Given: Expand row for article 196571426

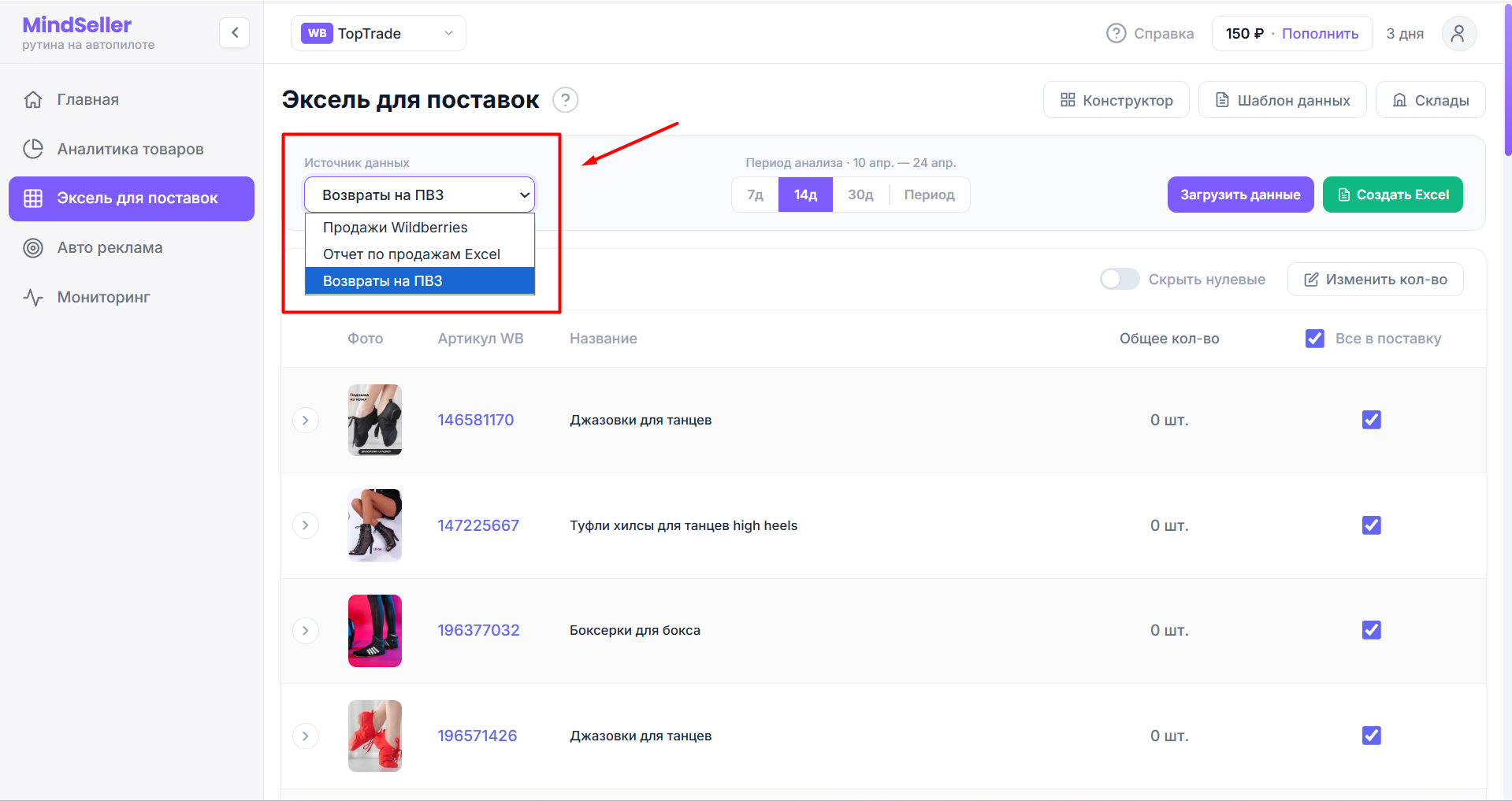Looking at the screenshot, I should [x=306, y=736].
